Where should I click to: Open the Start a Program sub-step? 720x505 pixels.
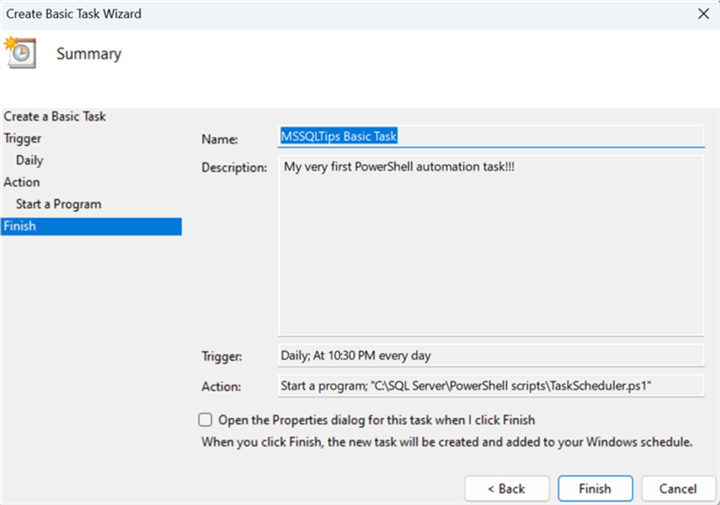[x=59, y=204]
